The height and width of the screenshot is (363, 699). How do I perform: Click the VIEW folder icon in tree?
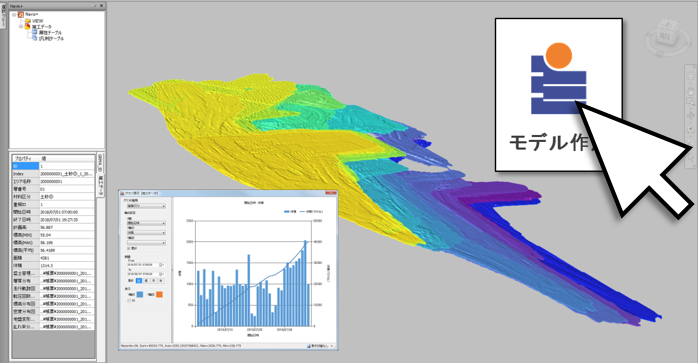[28, 21]
